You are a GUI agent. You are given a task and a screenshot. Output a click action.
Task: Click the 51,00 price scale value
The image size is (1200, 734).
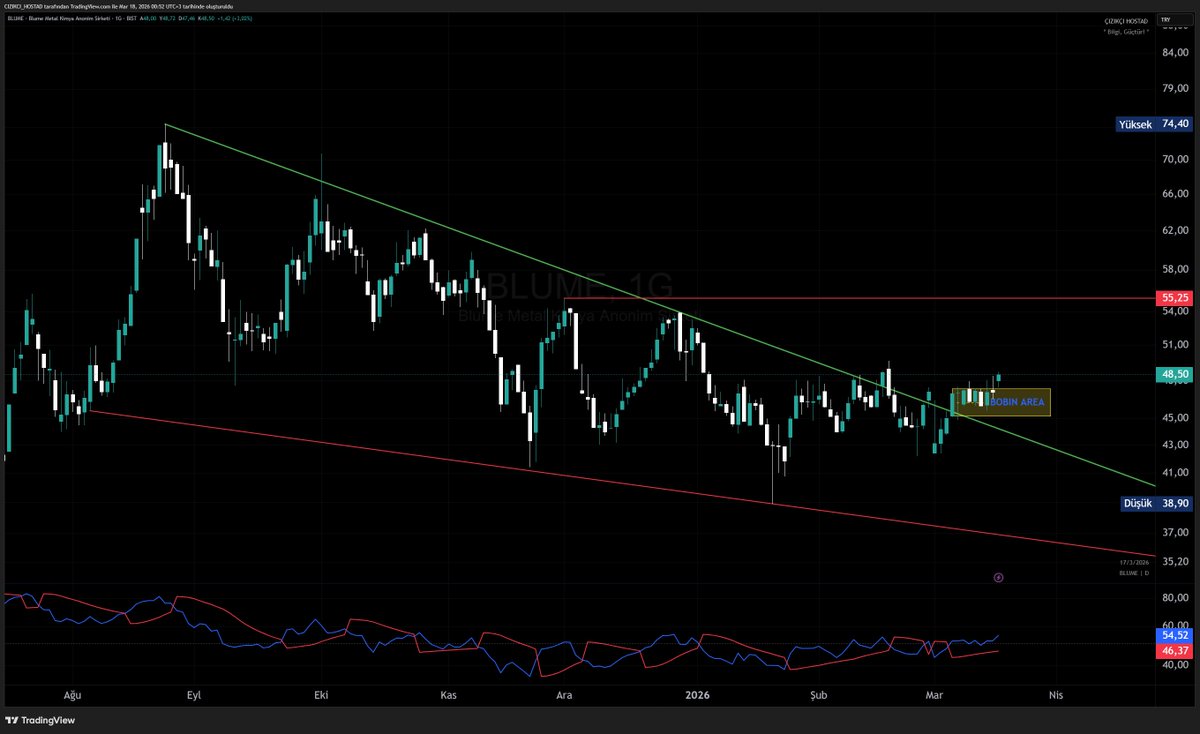pos(1174,345)
